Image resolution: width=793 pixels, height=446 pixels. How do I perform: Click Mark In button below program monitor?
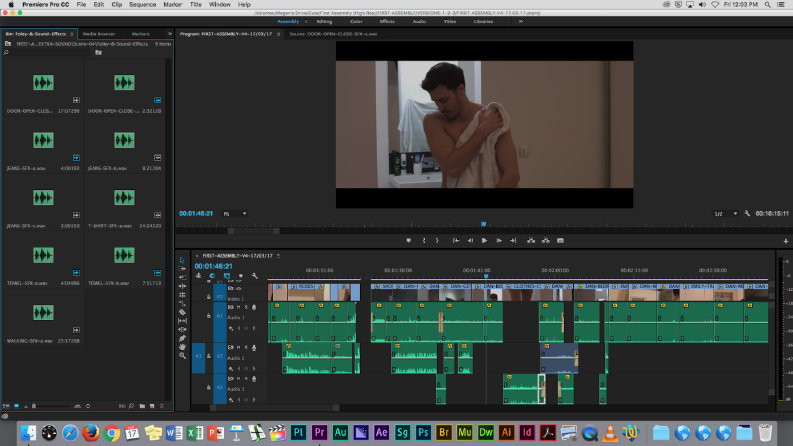click(x=424, y=241)
